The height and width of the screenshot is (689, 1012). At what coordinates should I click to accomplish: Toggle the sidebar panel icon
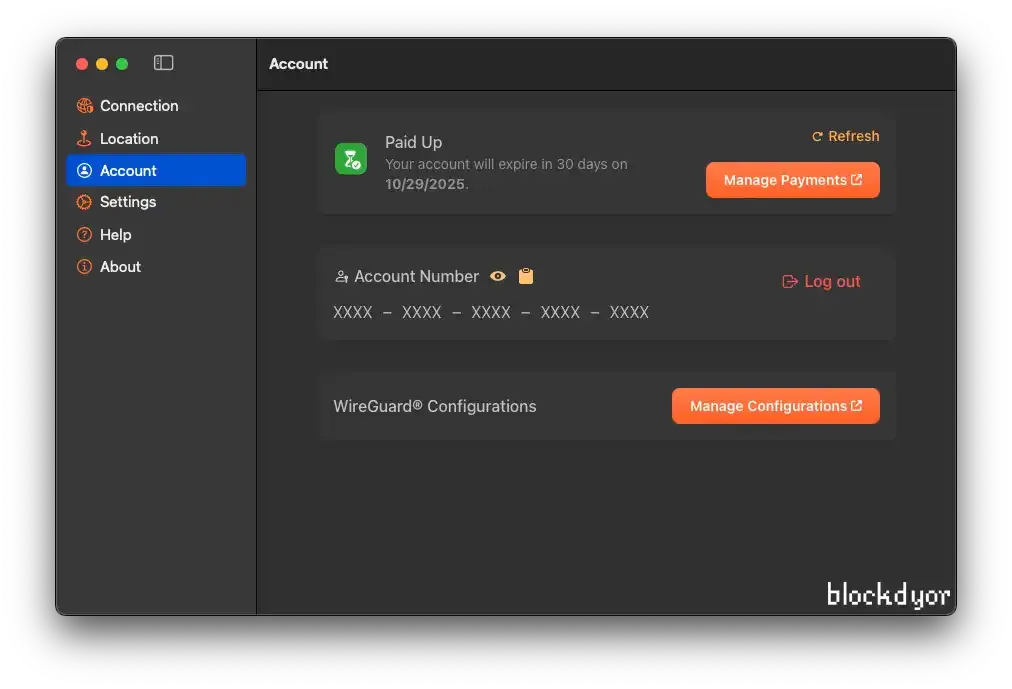point(163,63)
